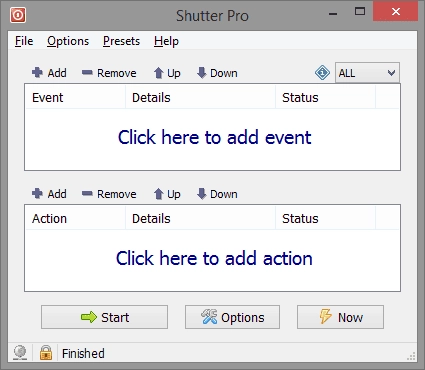Minimize the Shutter Pro window
The image size is (425, 370).
click(x=333, y=13)
